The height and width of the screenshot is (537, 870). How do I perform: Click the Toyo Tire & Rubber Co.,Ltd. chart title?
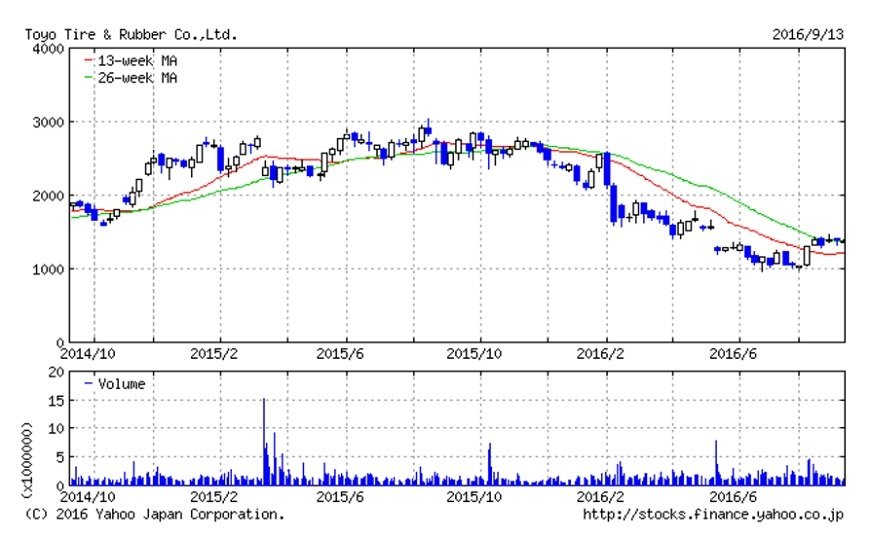point(131,35)
